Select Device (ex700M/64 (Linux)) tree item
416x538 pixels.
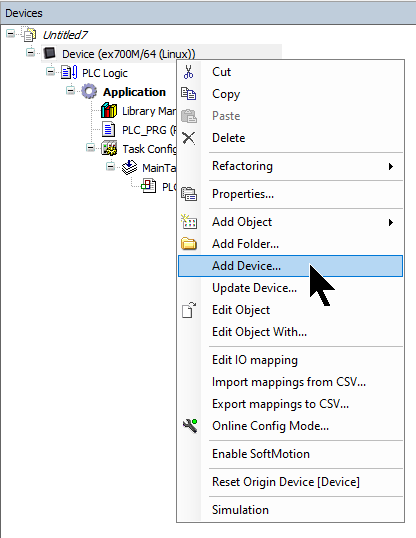pos(128,54)
